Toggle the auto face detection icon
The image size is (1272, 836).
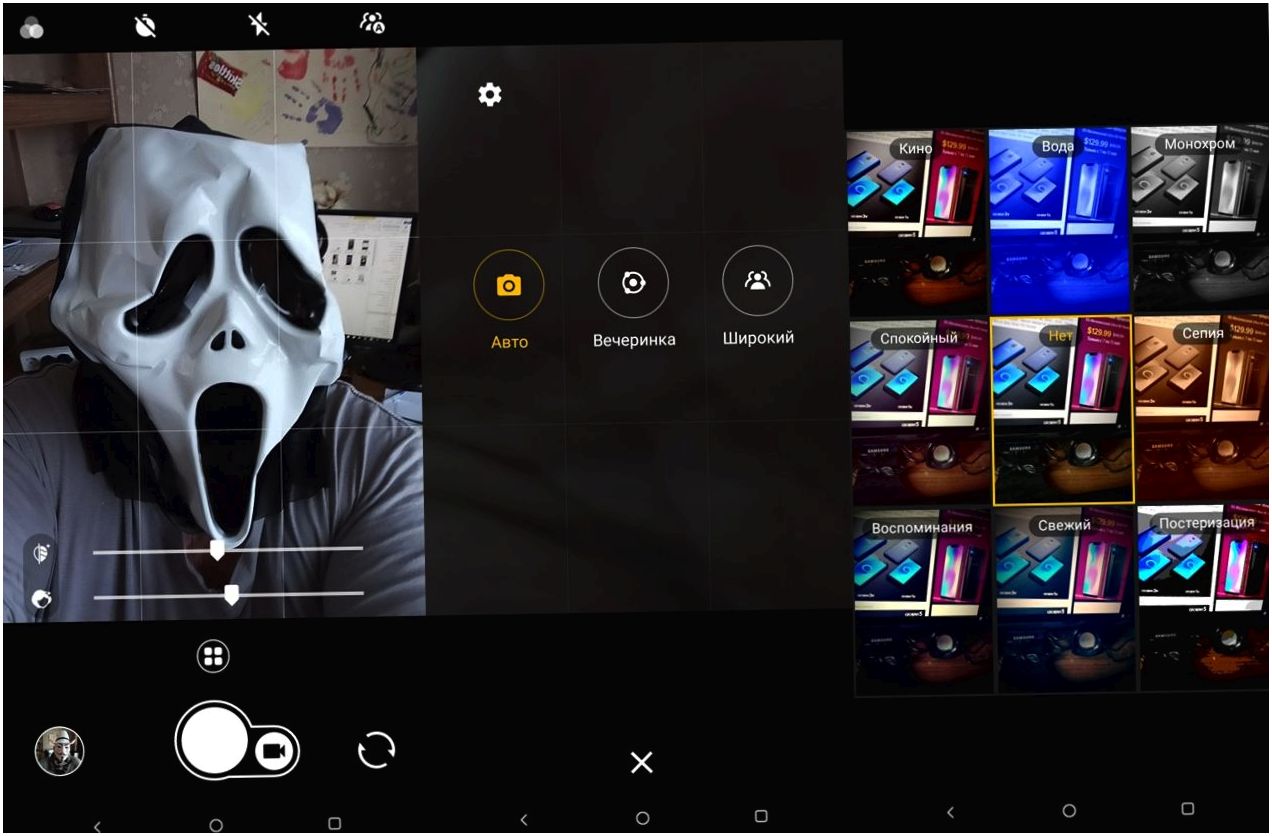pos(373,24)
